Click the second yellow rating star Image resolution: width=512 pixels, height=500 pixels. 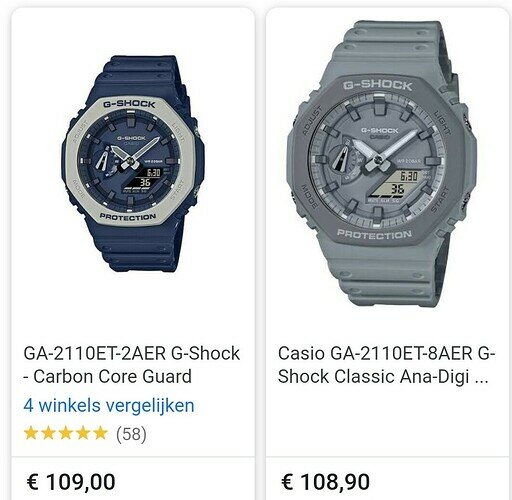point(48,433)
